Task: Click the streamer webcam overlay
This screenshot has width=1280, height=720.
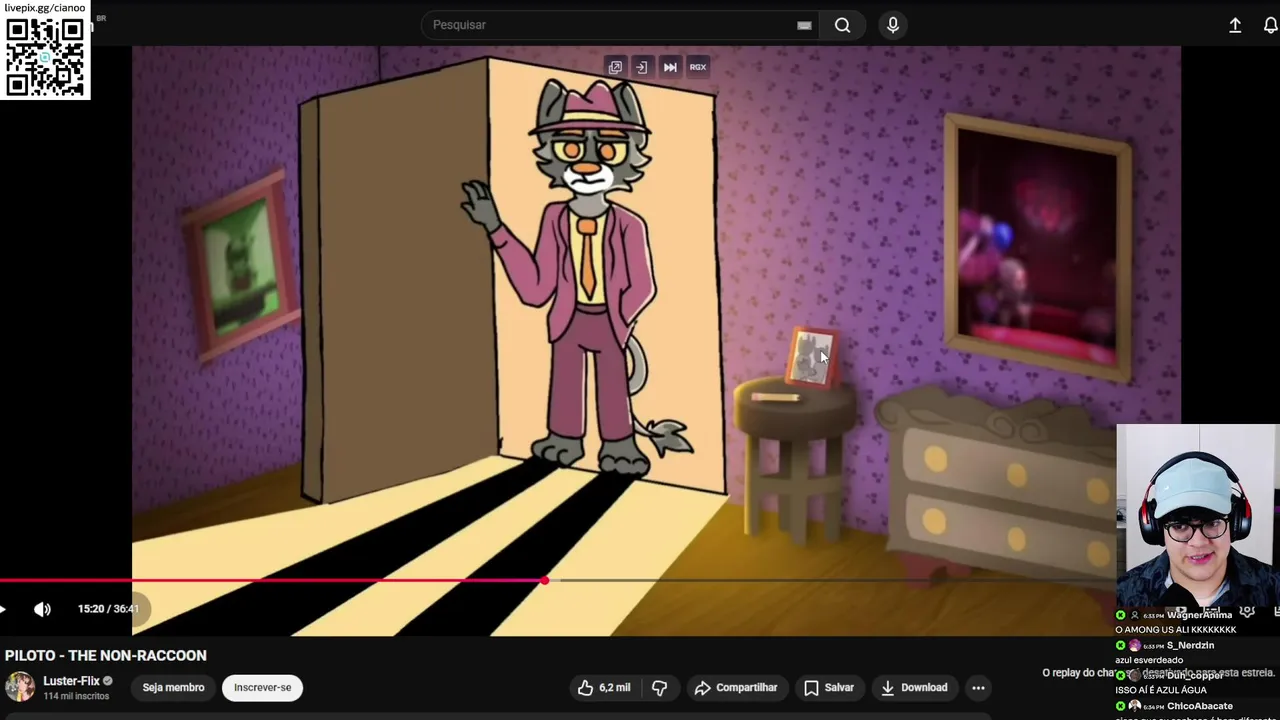Action: [x=1198, y=515]
